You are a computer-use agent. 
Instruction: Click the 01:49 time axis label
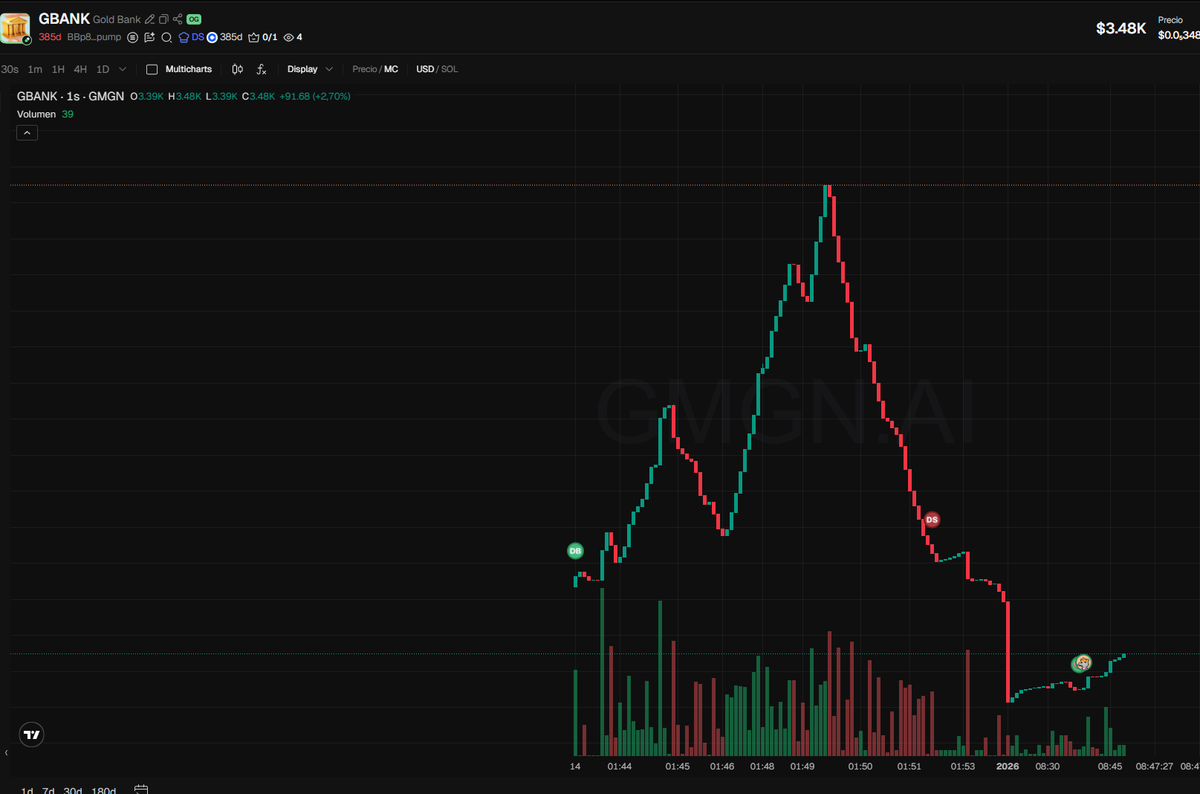802,766
